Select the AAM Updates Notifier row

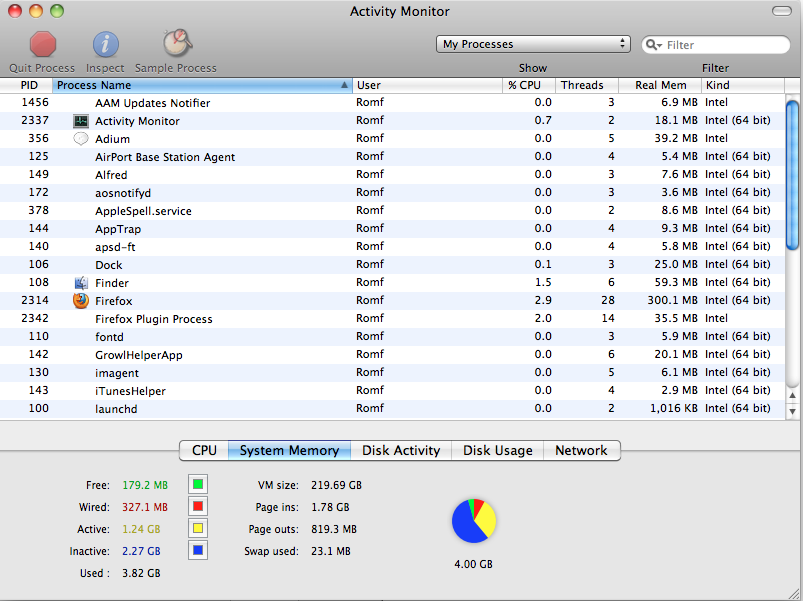(392, 102)
